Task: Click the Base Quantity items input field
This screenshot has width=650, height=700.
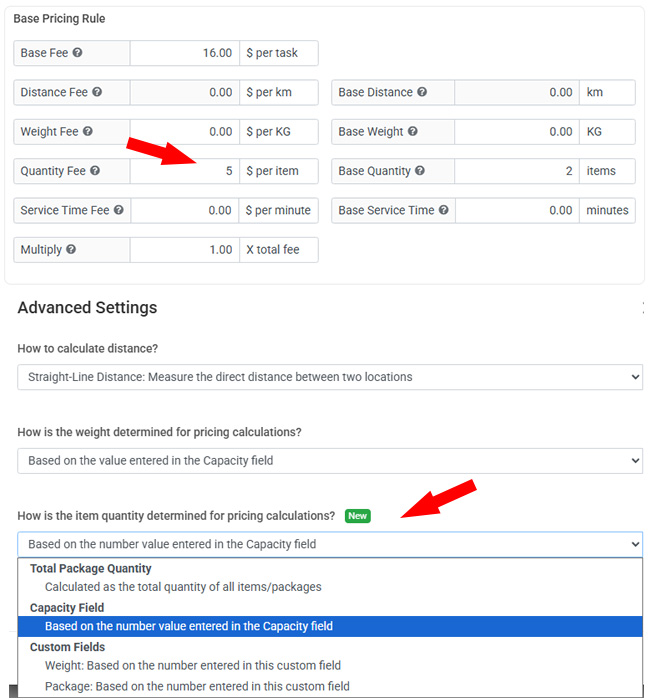Action: pos(517,171)
